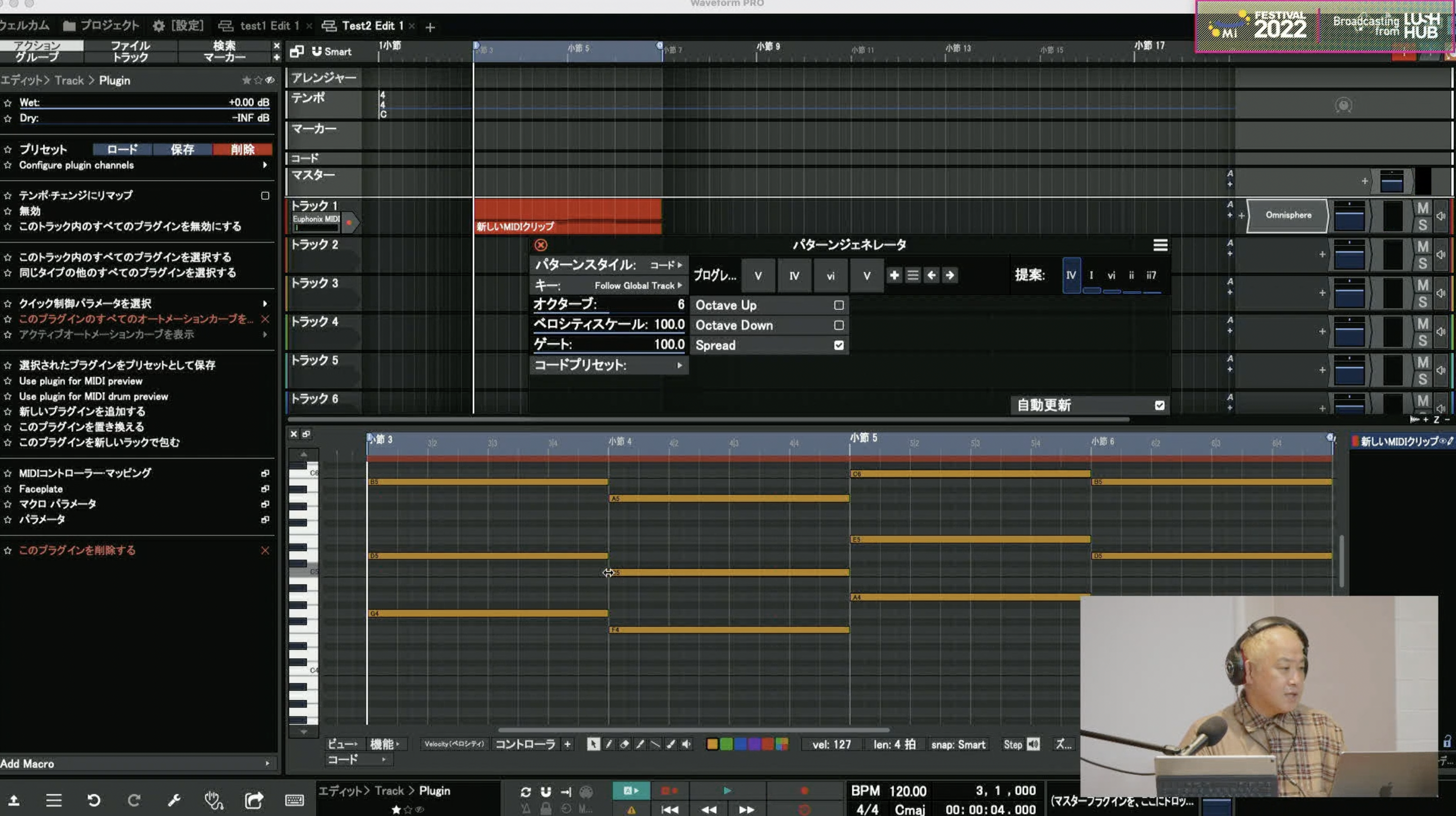Click the hamburger menu icon in bottom toolbar
1456x816 pixels.
[54, 800]
